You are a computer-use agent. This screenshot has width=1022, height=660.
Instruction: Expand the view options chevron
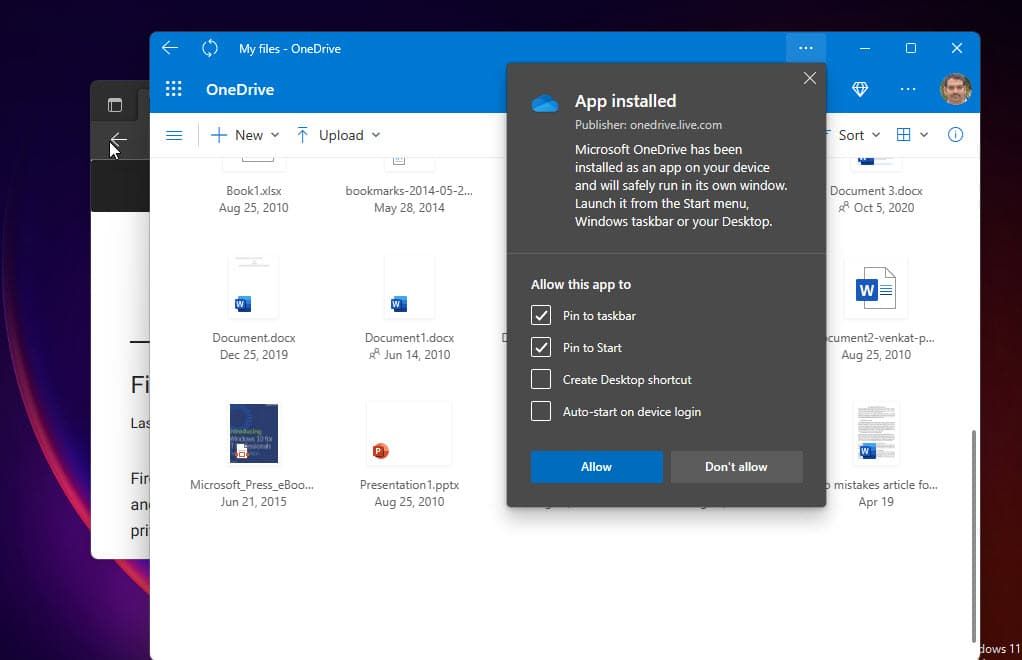pyautogui.click(x=924, y=135)
